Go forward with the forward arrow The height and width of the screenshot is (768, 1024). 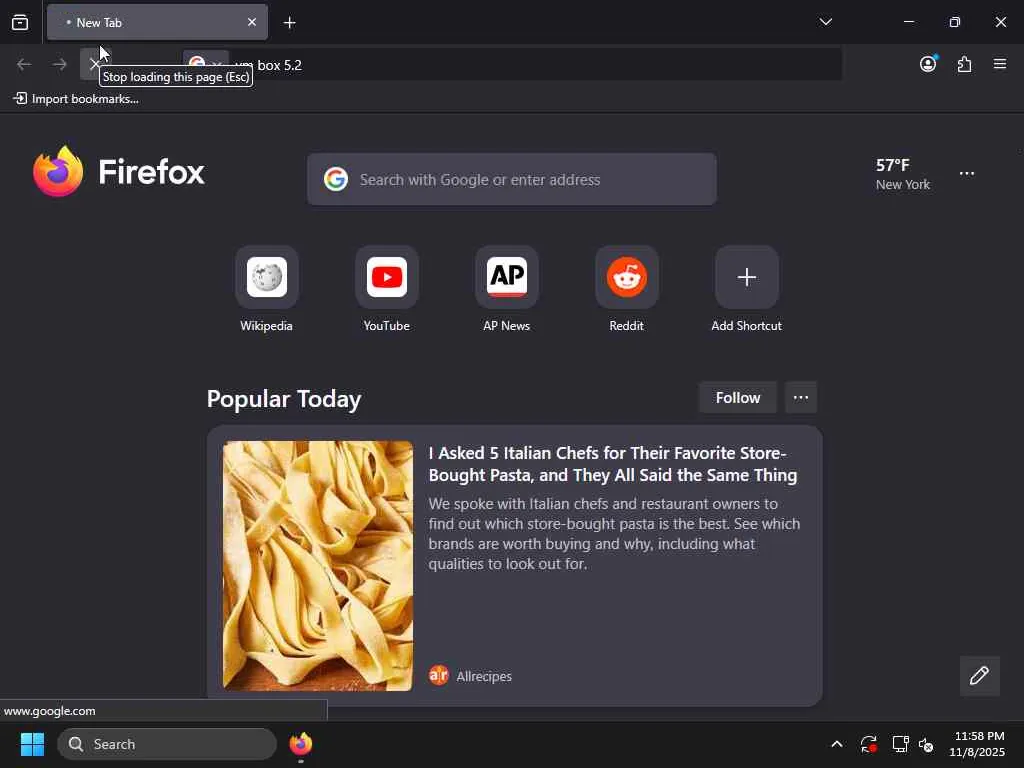pos(59,64)
